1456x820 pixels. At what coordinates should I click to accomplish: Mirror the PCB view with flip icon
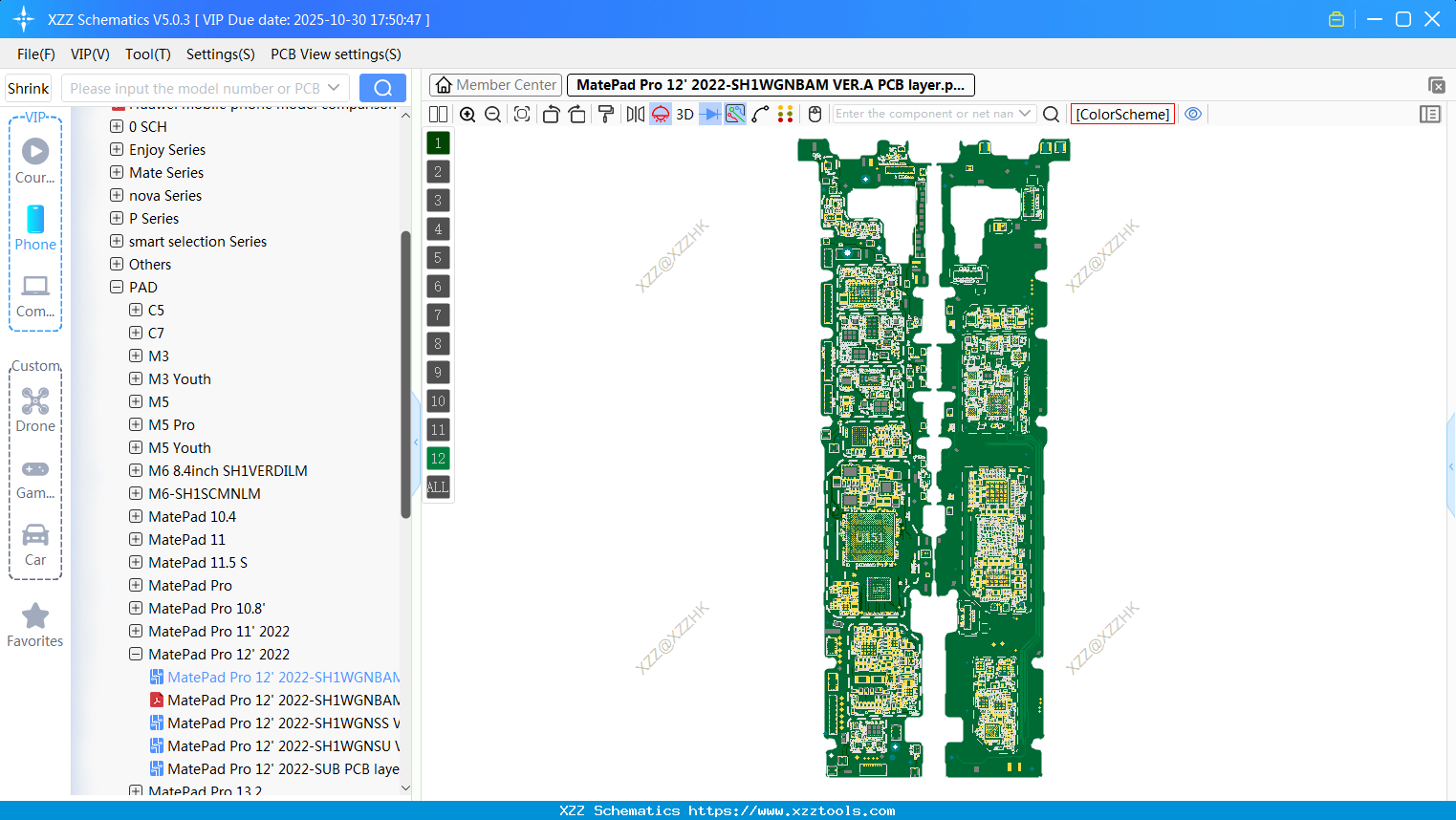tap(635, 115)
